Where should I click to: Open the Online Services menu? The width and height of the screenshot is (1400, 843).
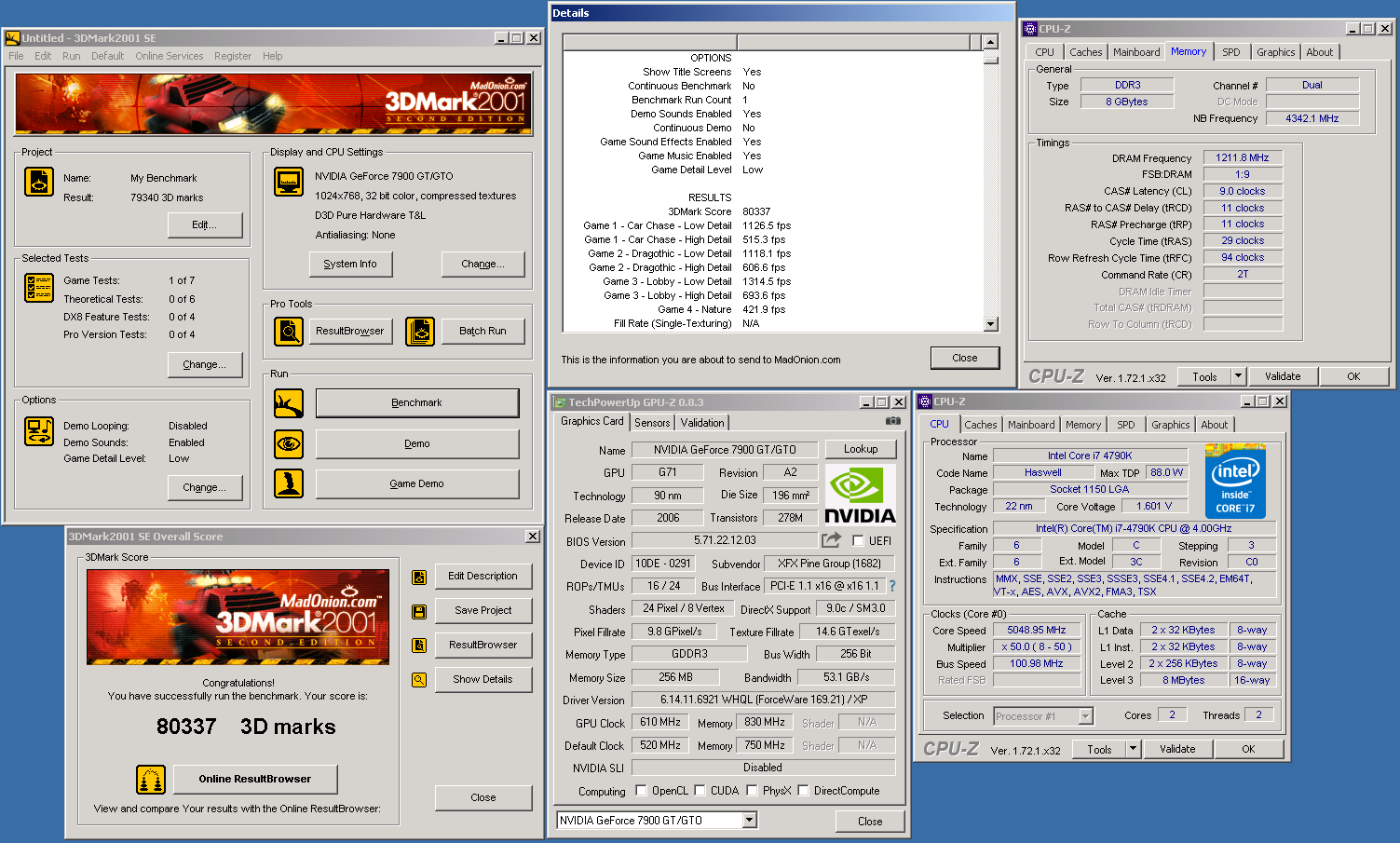[x=169, y=56]
